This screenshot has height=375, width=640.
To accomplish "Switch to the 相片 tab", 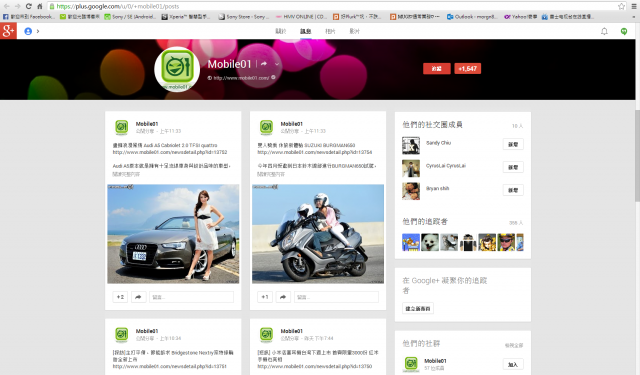I will pos(330,31).
